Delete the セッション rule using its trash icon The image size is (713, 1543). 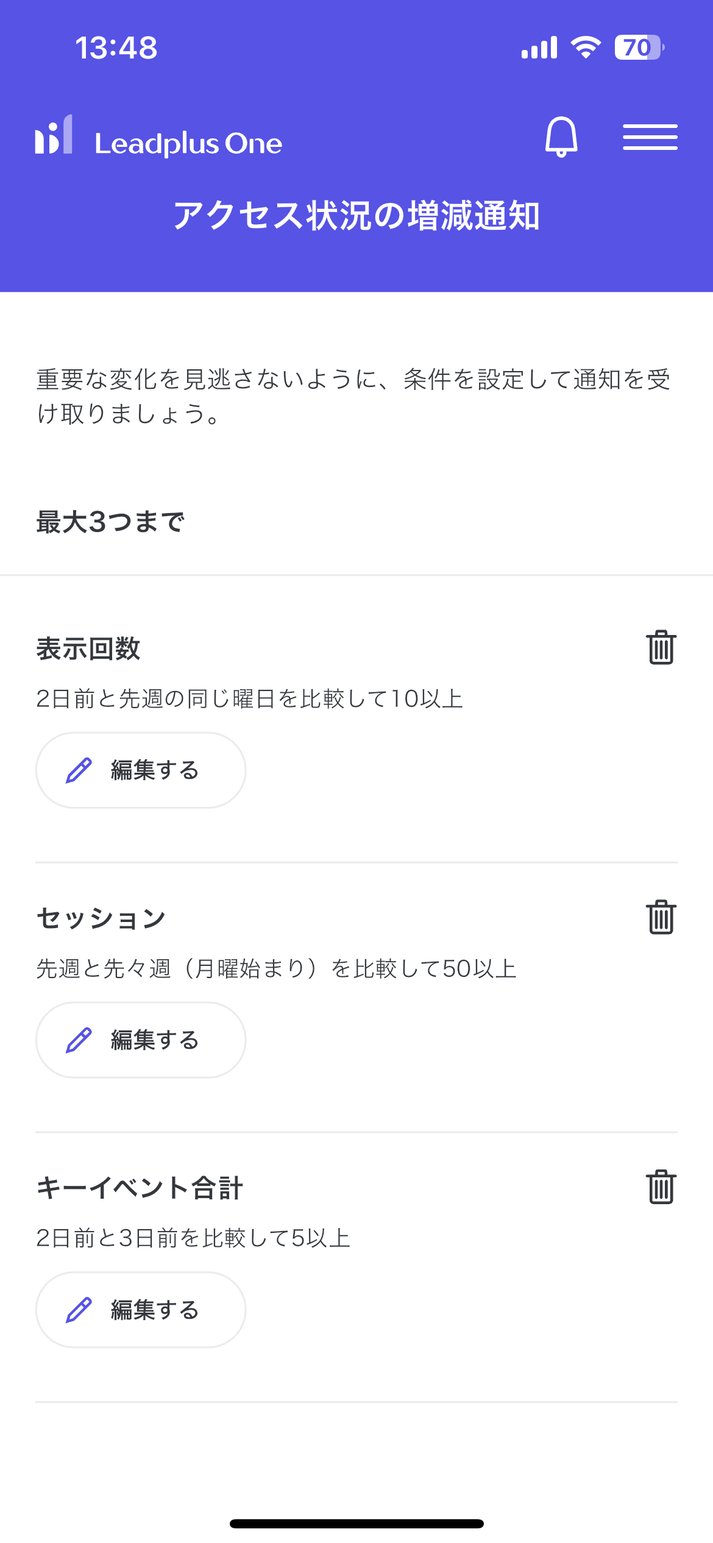tap(660, 917)
